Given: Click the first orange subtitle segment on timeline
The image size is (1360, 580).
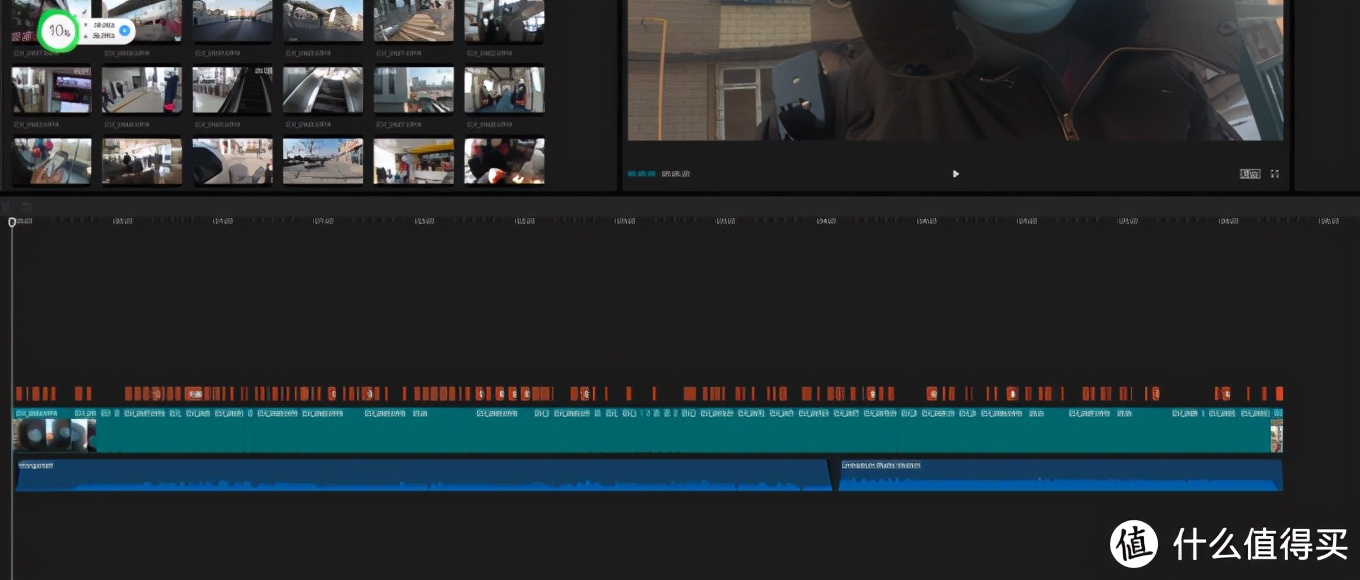Looking at the screenshot, I should (x=19, y=394).
